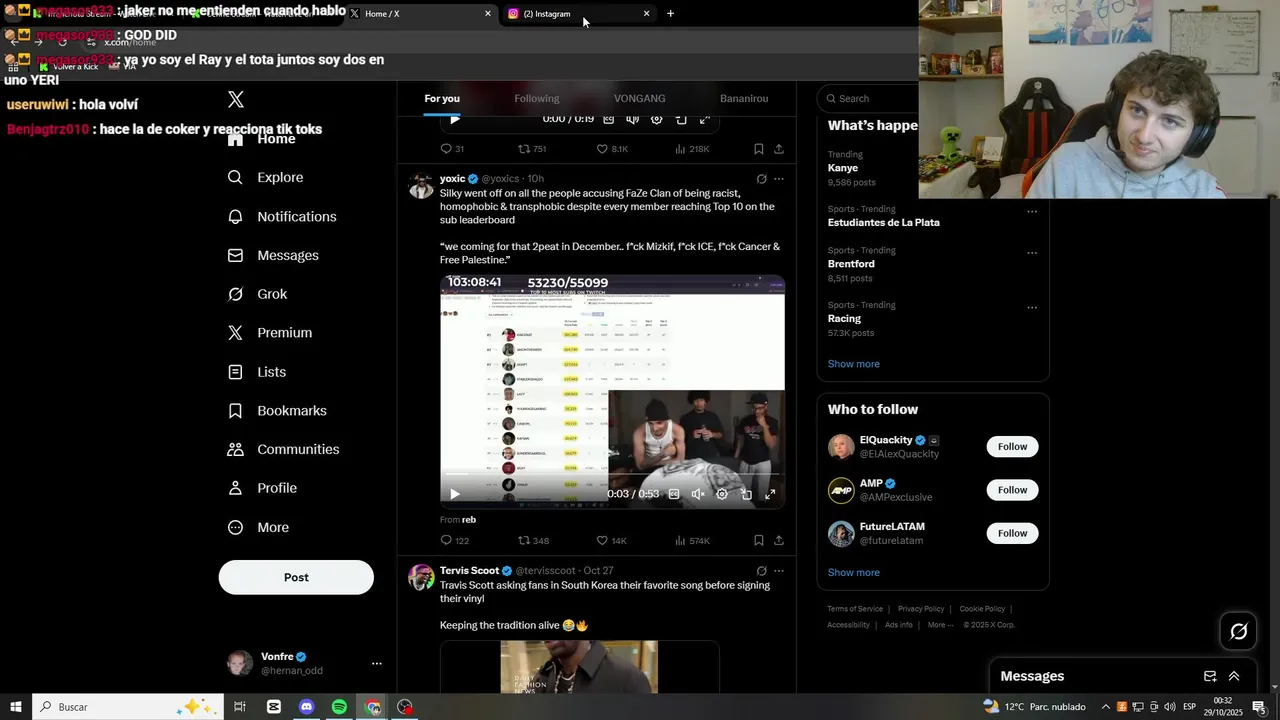Show hidden system tray icons
Viewport: 1280px width, 720px height.
click(1106, 707)
